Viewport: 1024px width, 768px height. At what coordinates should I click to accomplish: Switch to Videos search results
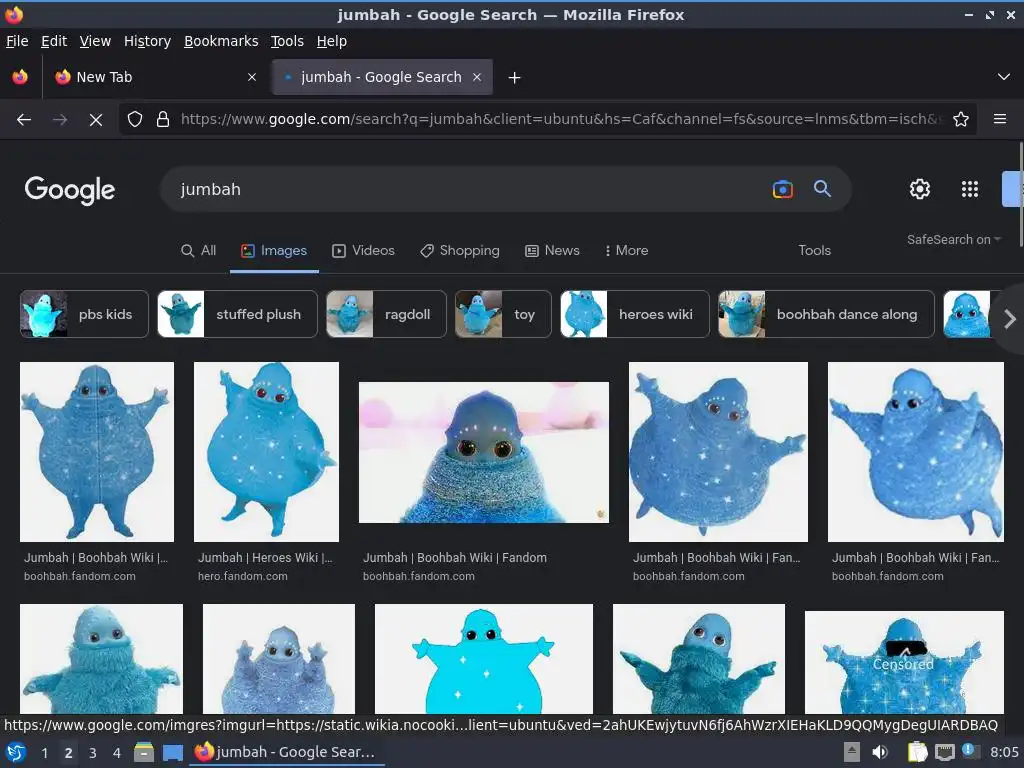point(363,251)
